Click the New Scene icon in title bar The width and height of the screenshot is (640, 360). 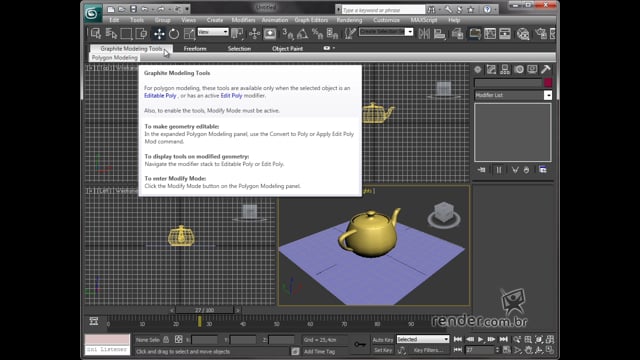point(111,9)
